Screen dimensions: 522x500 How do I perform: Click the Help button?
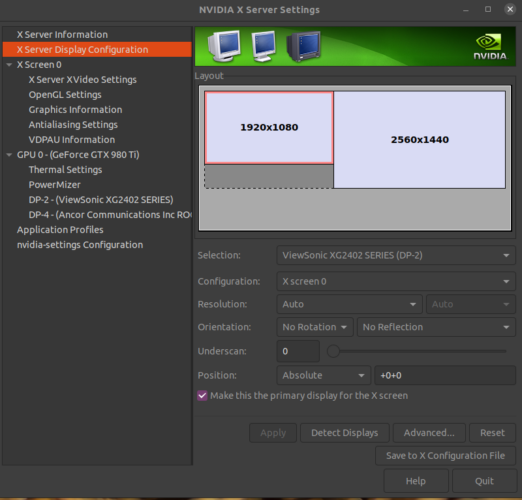[x=416, y=481]
